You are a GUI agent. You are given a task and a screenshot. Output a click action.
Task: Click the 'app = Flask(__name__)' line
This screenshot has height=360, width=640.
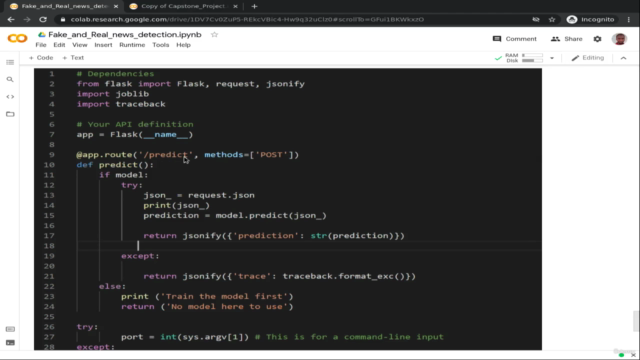pos(135,134)
